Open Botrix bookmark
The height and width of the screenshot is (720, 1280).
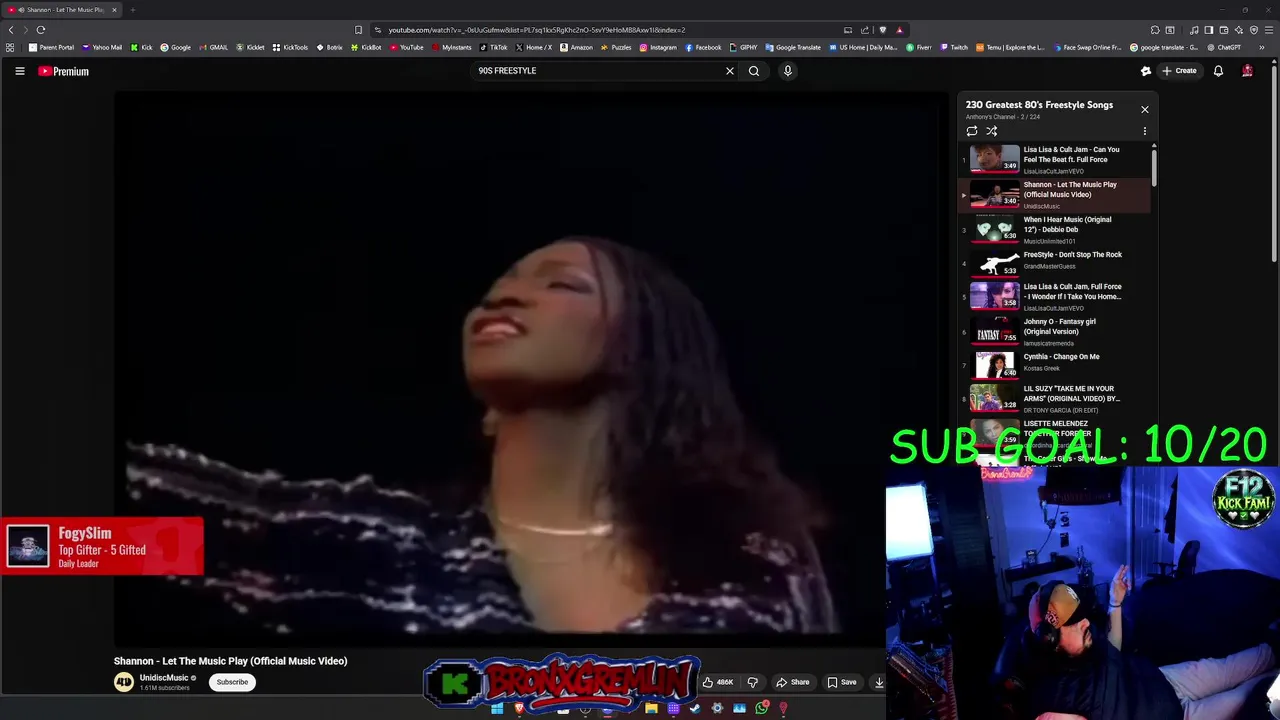[x=330, y=47]
